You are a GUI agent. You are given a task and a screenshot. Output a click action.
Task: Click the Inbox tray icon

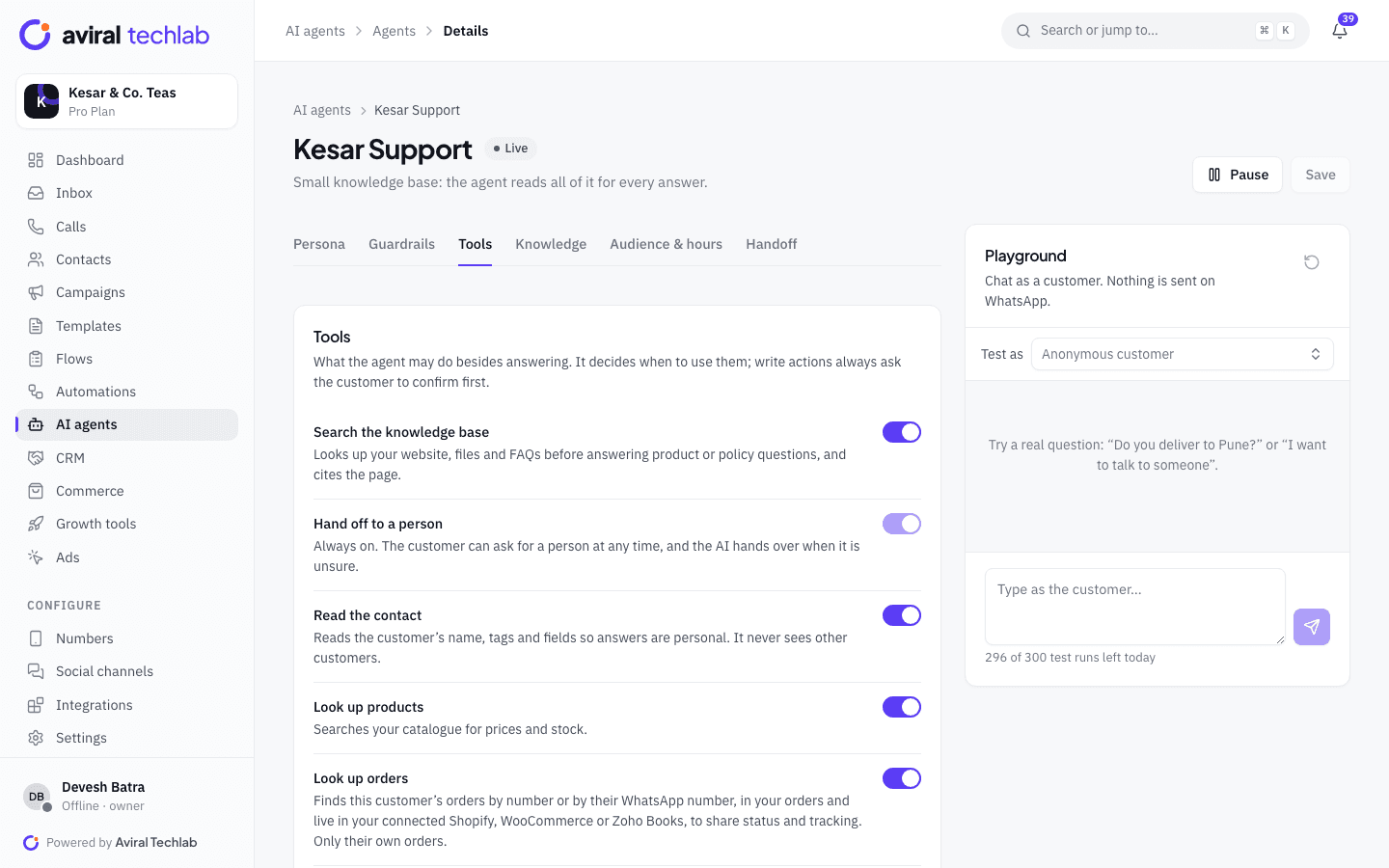point(36,193)
